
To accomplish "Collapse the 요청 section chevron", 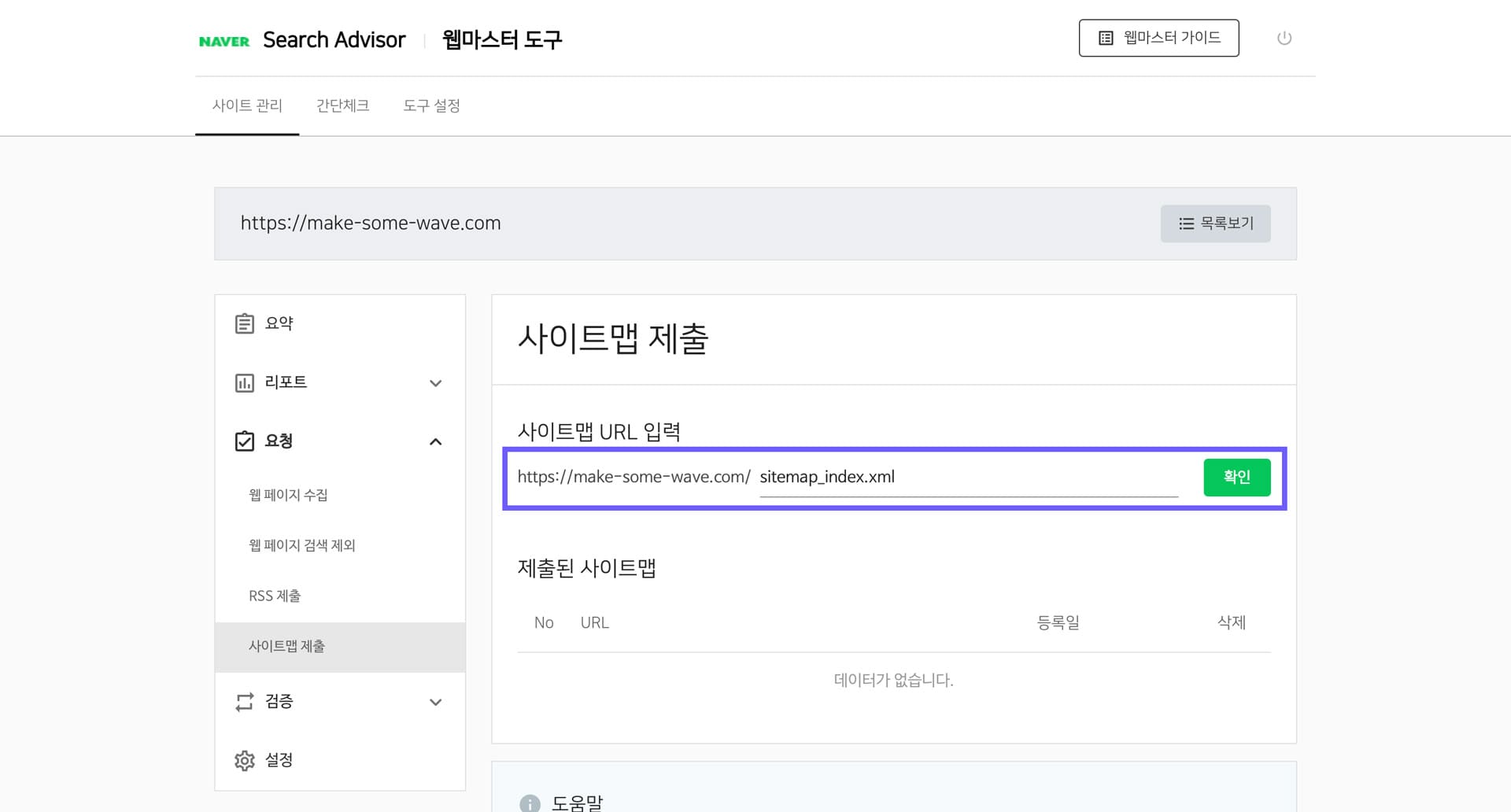I will click(435, 441).
